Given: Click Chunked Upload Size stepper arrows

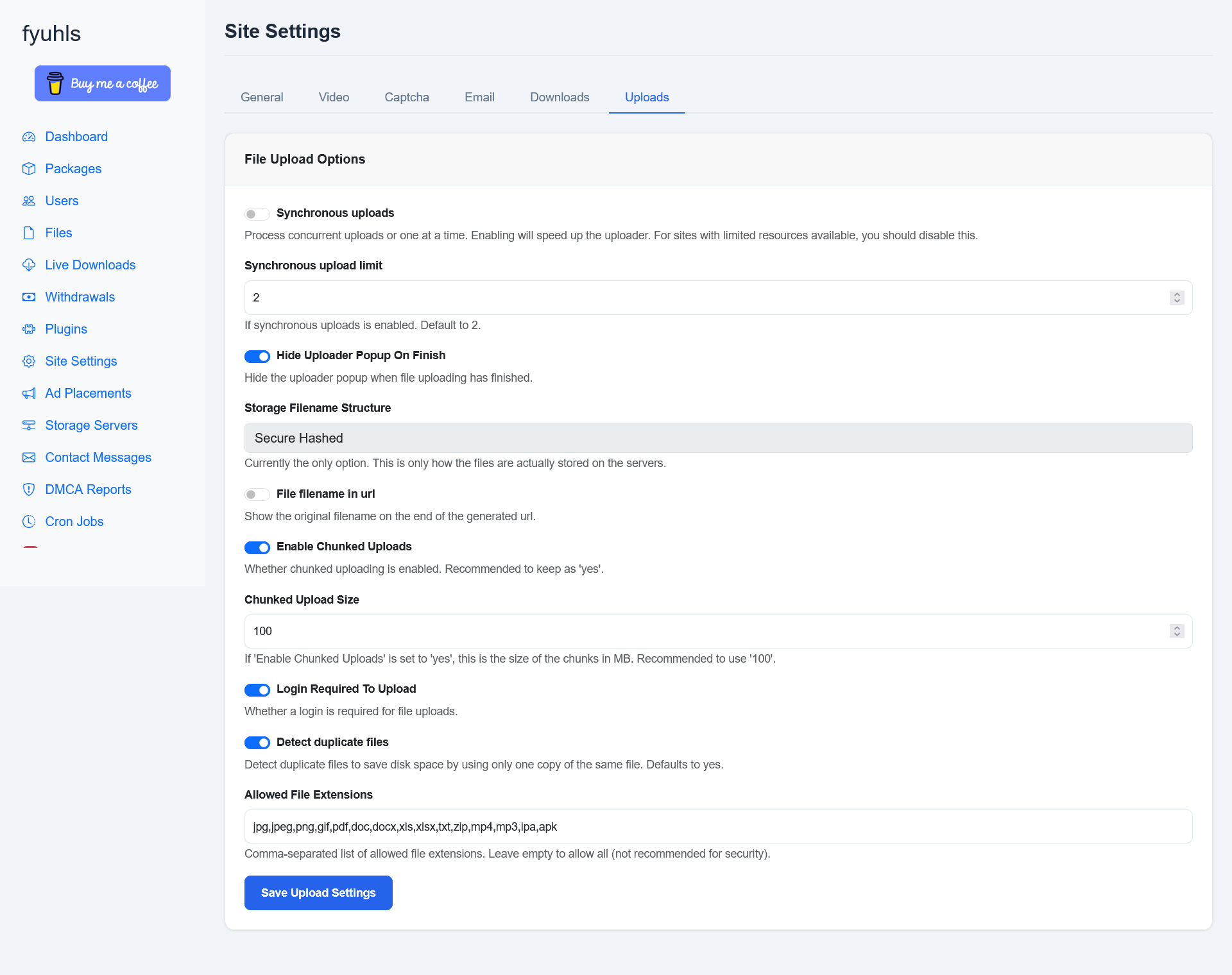Looking at the screenshot, I should coord(1176,631).
